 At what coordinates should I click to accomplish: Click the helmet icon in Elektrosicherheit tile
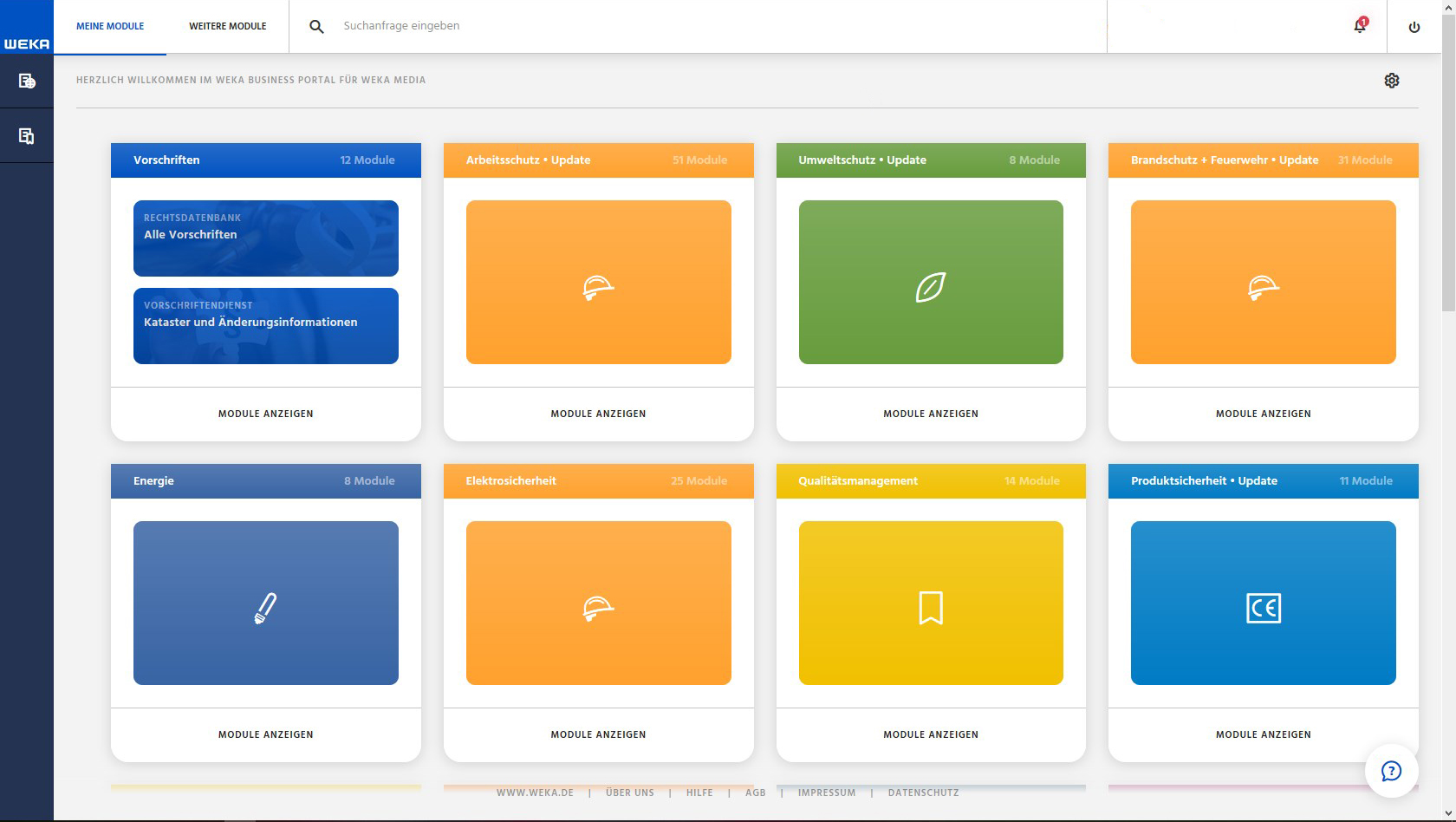click(599, 608)
